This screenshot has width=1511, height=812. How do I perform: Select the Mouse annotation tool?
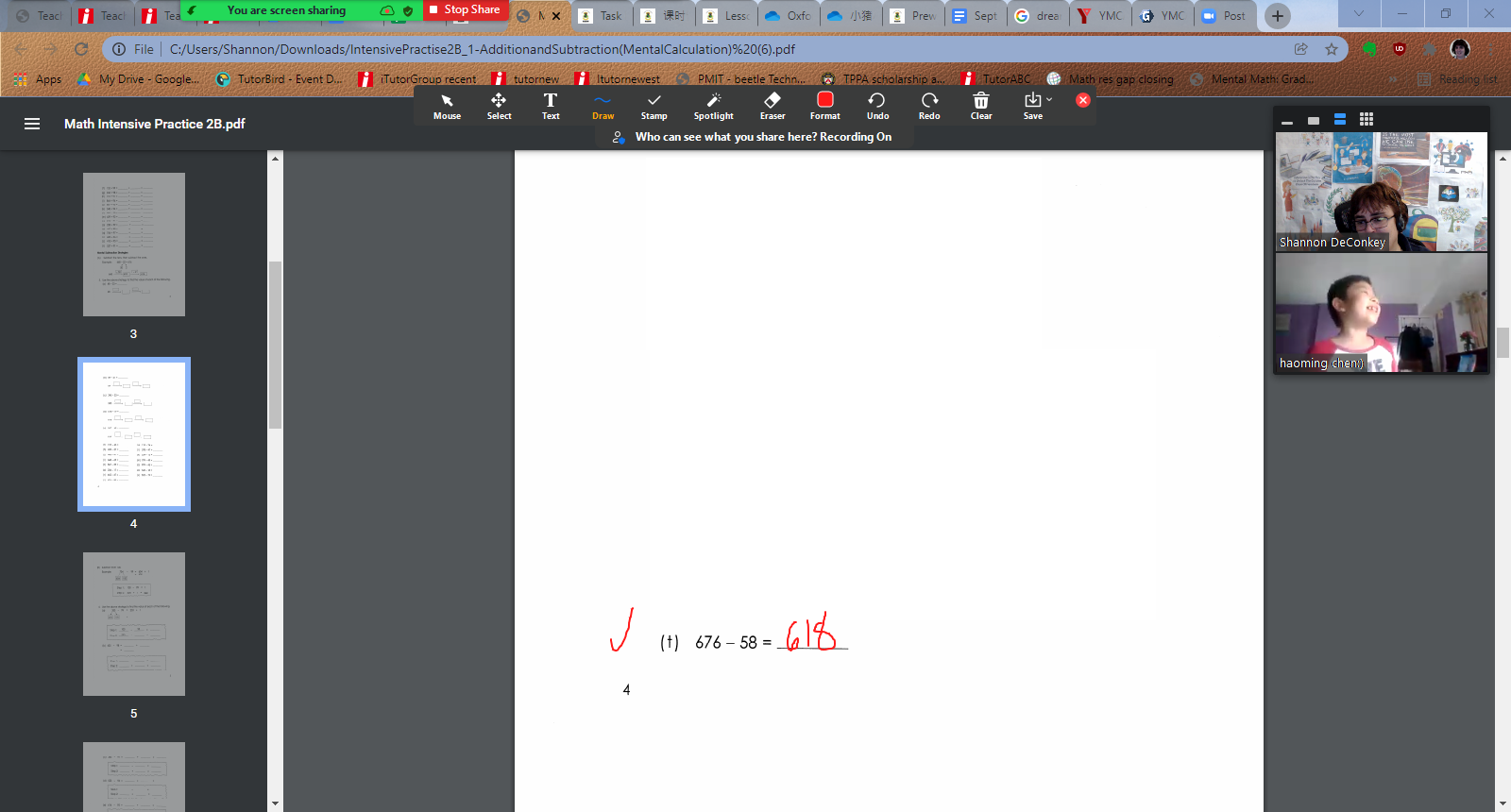coord(447,106)
